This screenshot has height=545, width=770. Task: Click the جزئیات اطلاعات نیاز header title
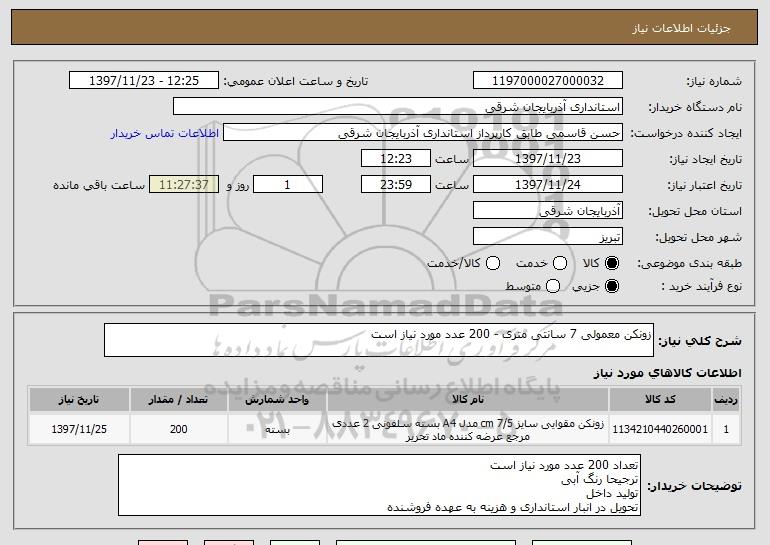coord(681,28)
